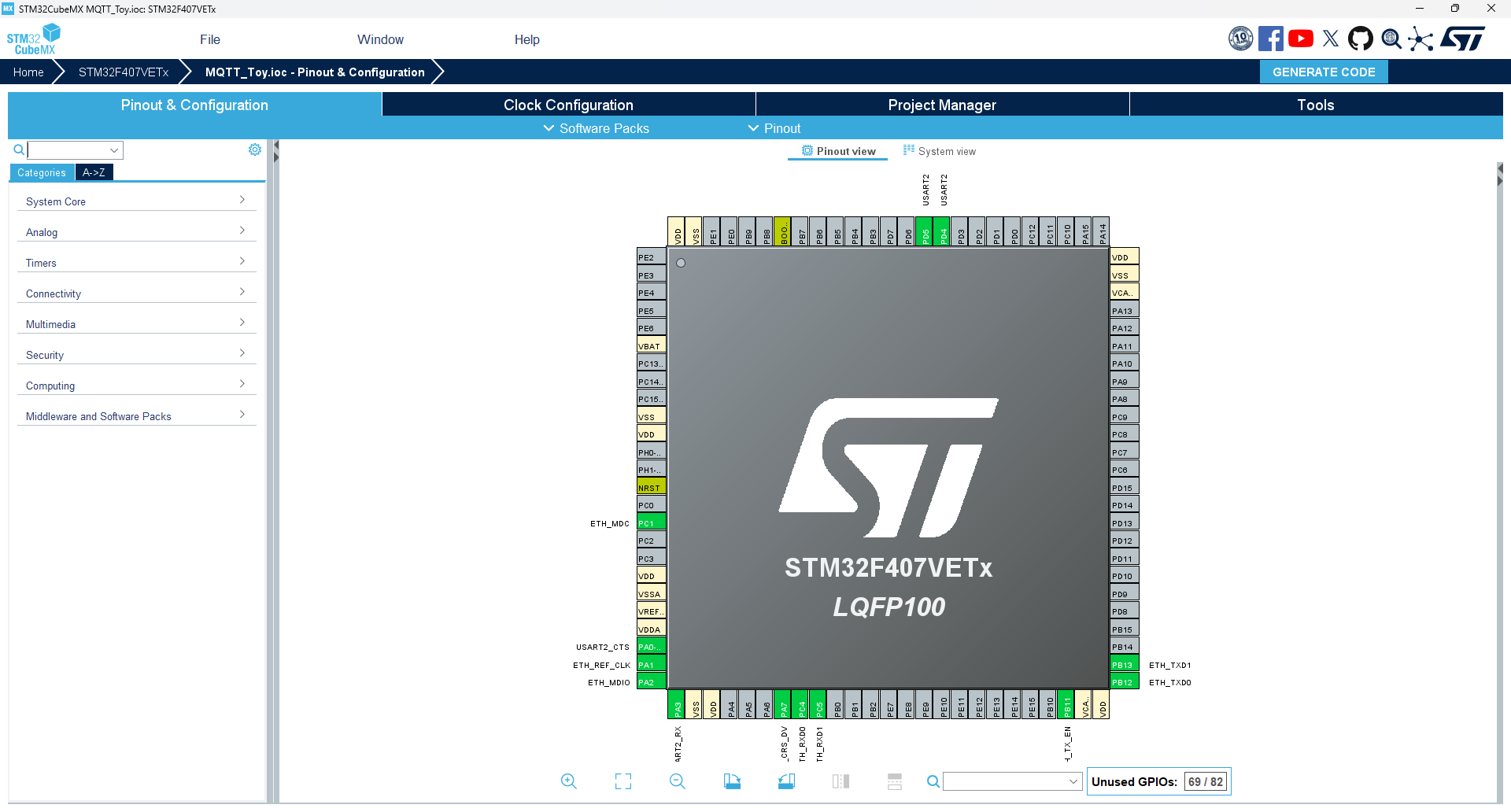Expand Middleware and Software Packs
The height and width of the screenshot is (812, 1511).
tap(136, 416)
